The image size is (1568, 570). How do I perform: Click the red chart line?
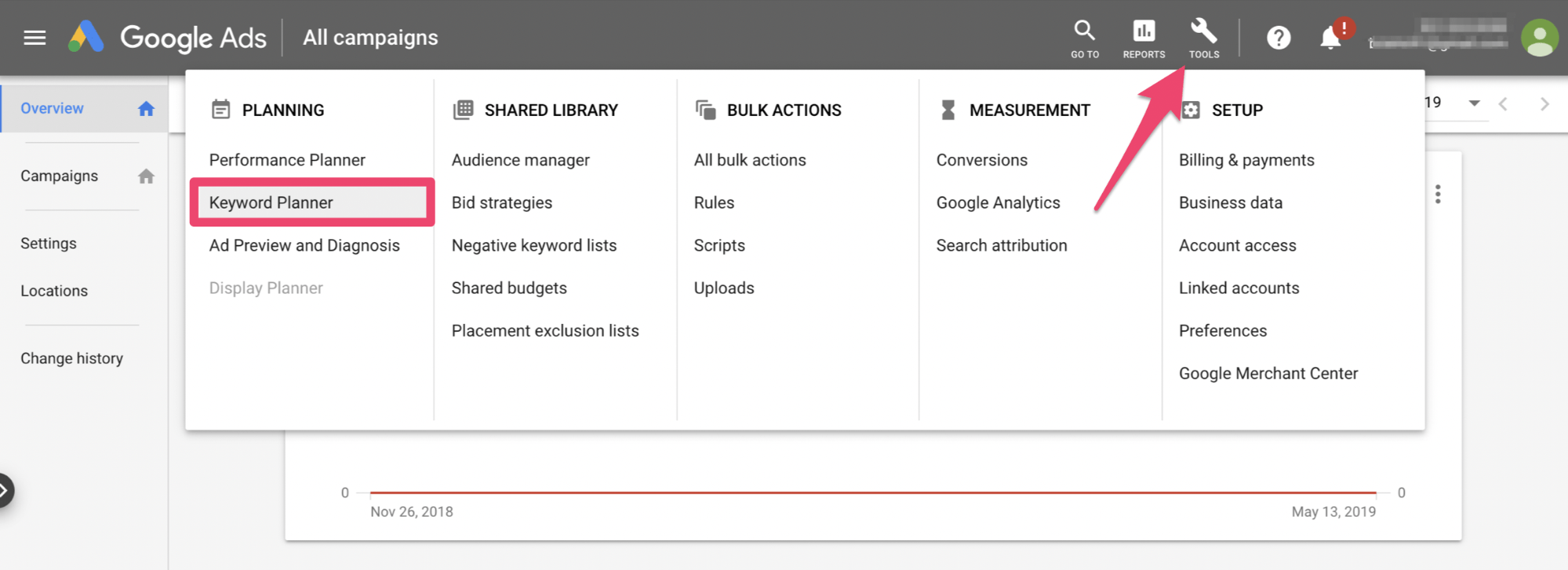872,492
